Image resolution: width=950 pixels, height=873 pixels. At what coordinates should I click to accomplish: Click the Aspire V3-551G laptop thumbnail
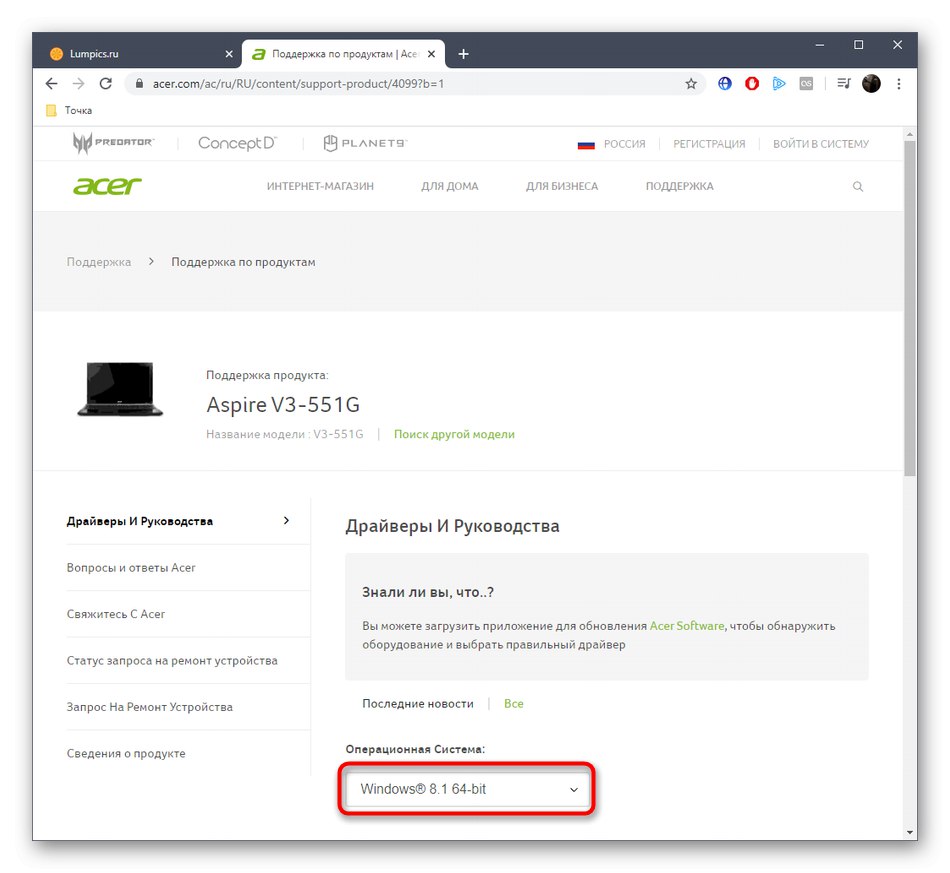pyautogui.click(x=120, y=389)
